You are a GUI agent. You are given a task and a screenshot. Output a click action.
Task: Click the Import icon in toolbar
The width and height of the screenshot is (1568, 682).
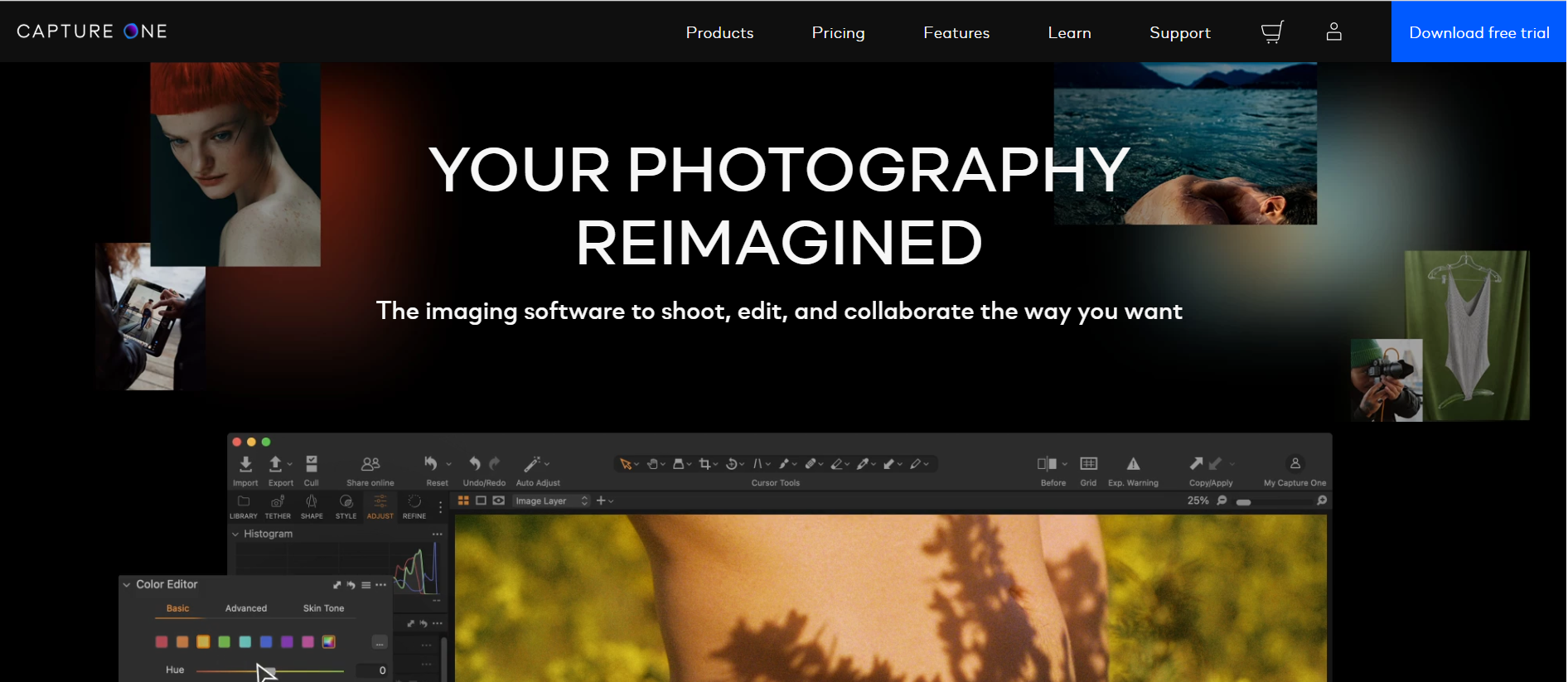[245, 464]
